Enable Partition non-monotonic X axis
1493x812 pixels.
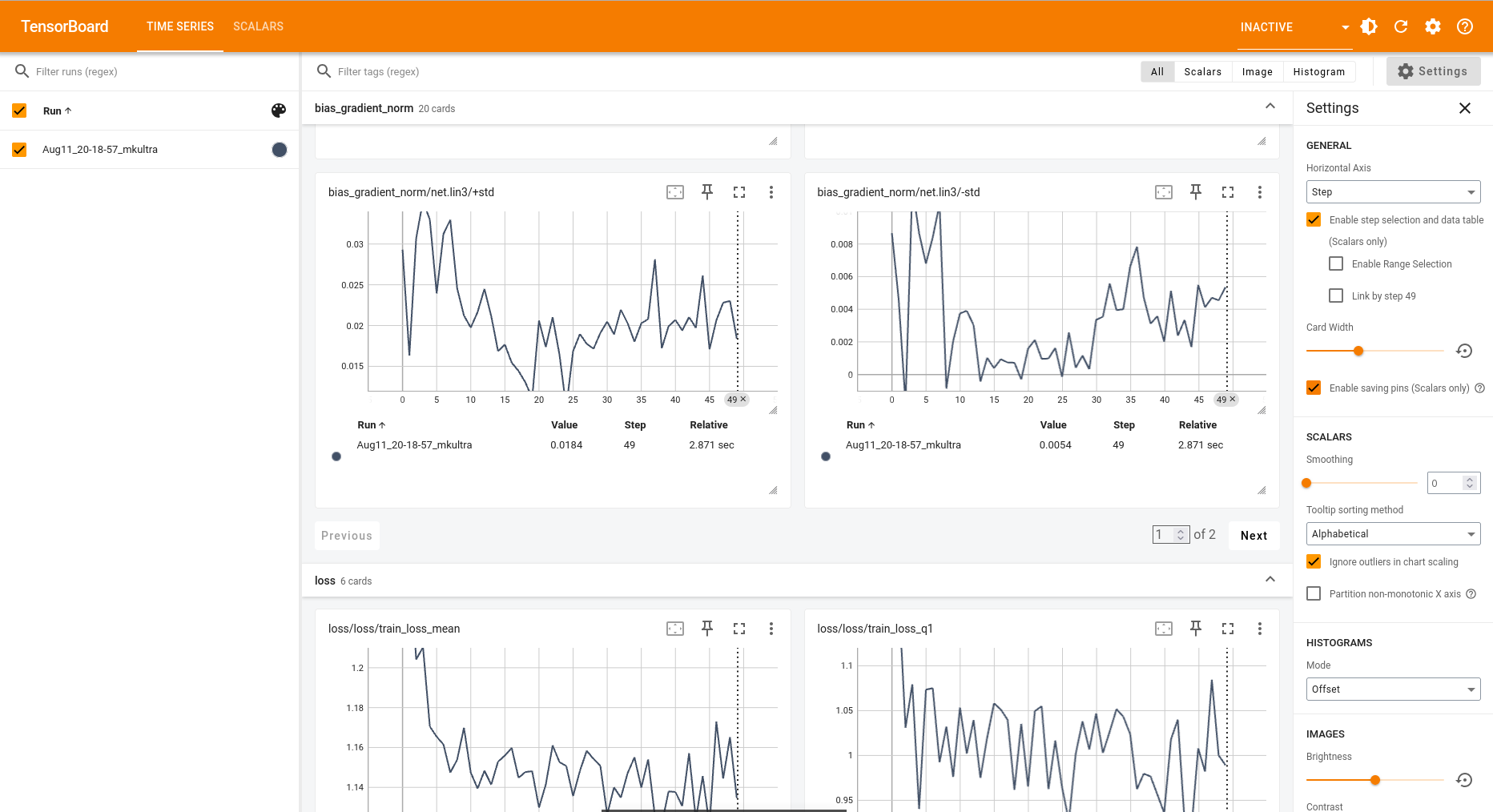[1314, 593]
